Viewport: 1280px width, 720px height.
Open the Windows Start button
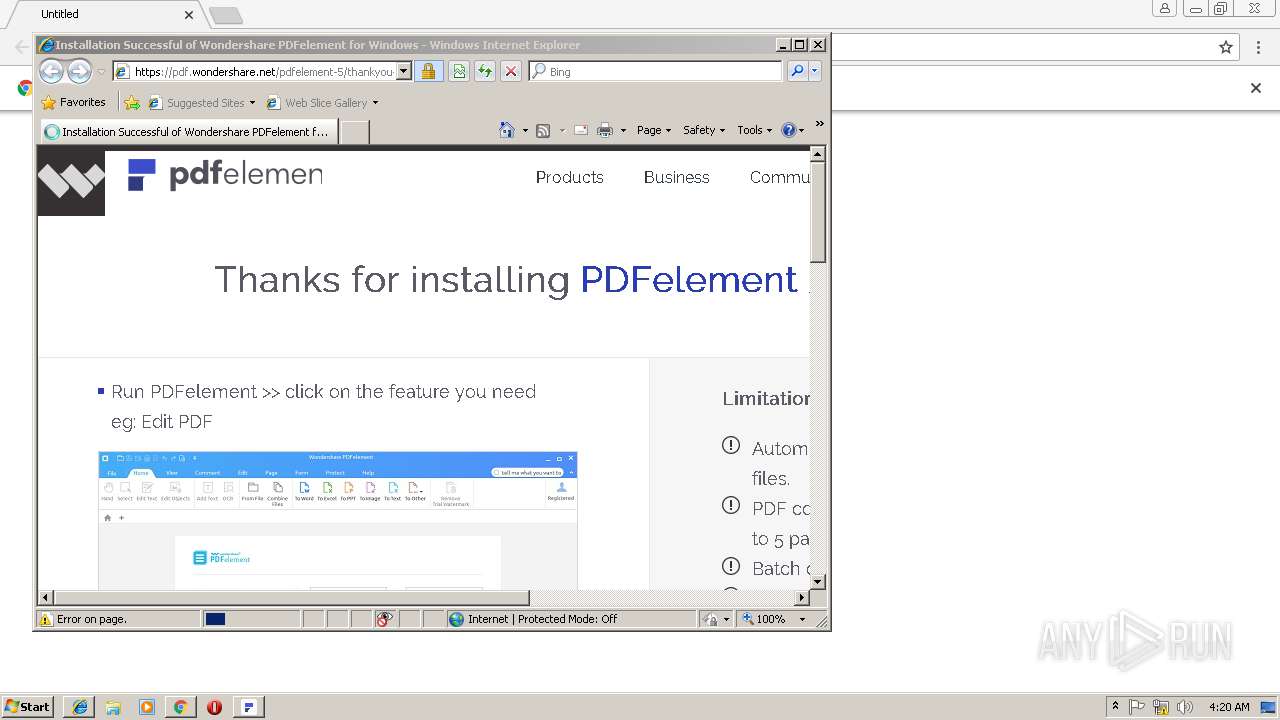tap(27, 706)
